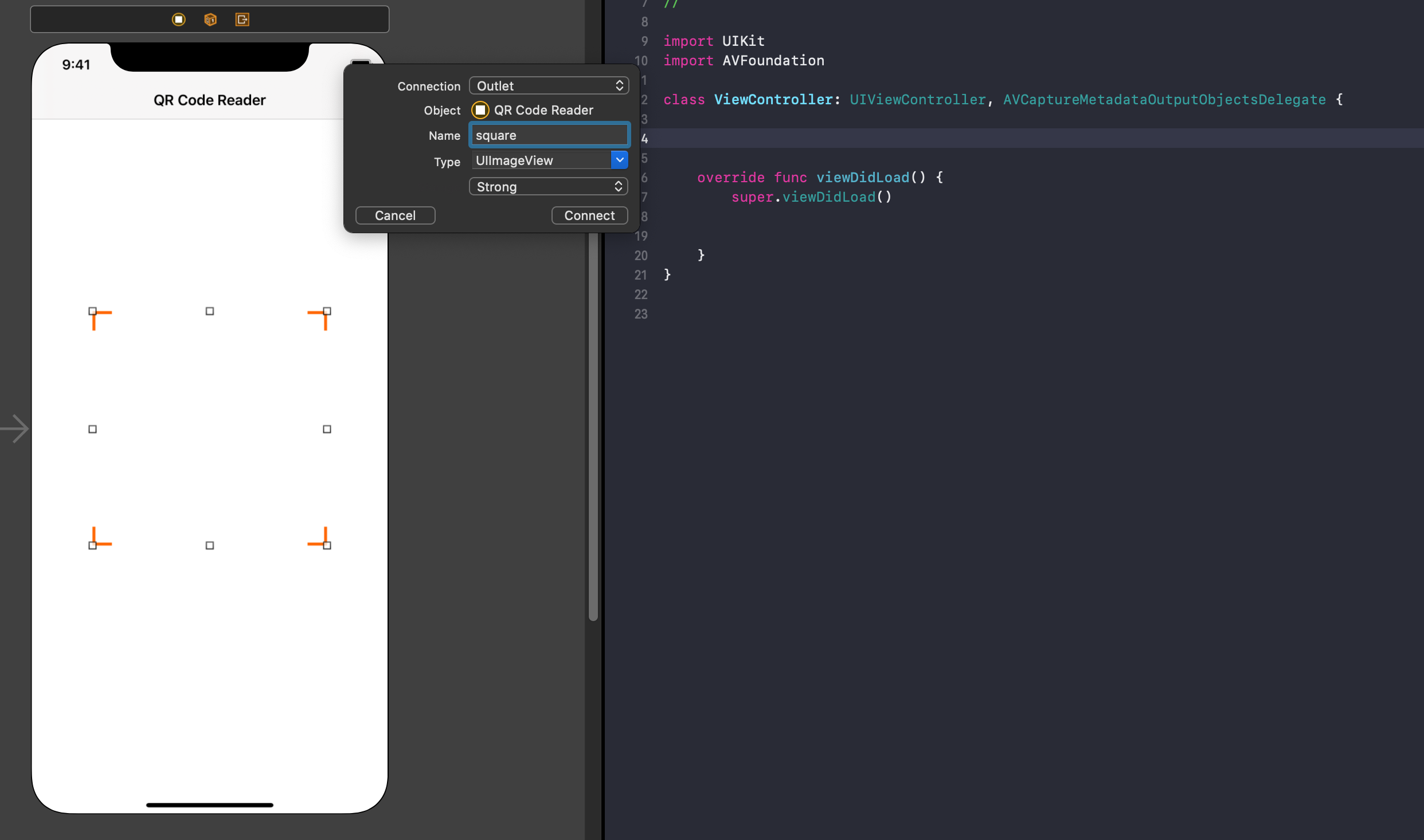
Task: Click the Exit icon in scene dock
Action: [x=242, y=19]
